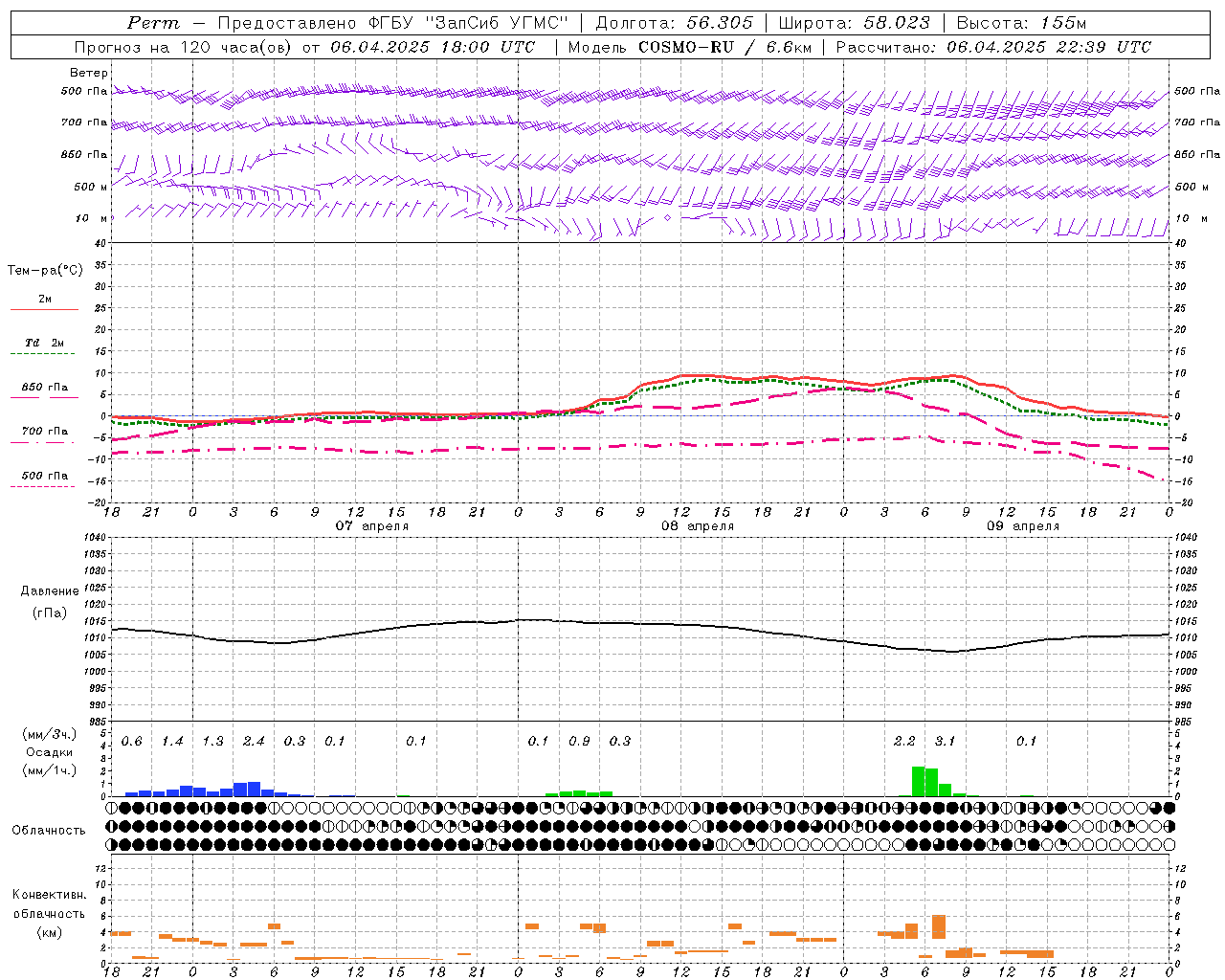Click the dashed green Td legend line
This screenshot has height=980, width=1225.
tap(42, 354)
